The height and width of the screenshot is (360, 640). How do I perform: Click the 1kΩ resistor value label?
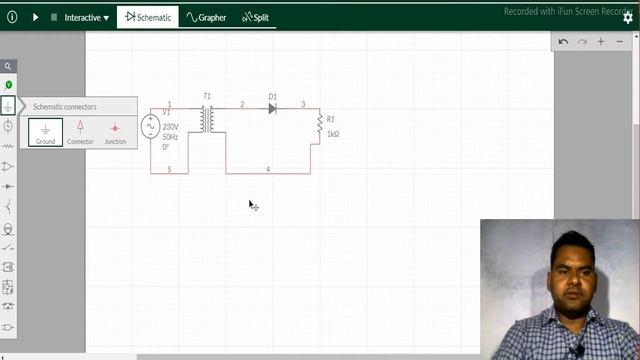(333, 134)
